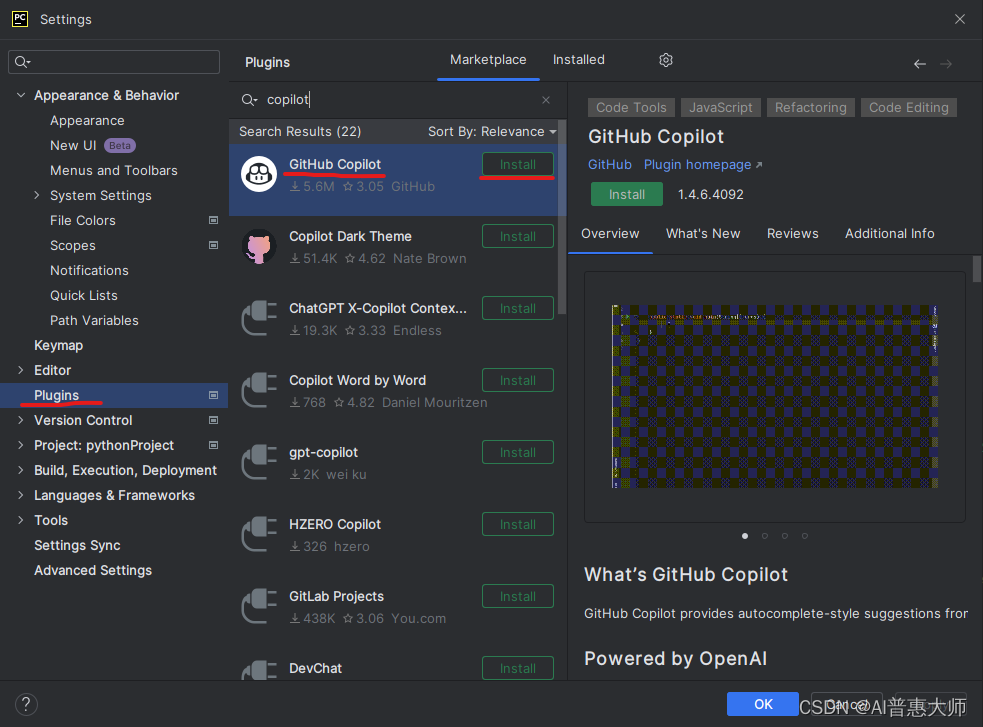
Task: Click the JavaScript tag
Action: [x=720, y=108]
